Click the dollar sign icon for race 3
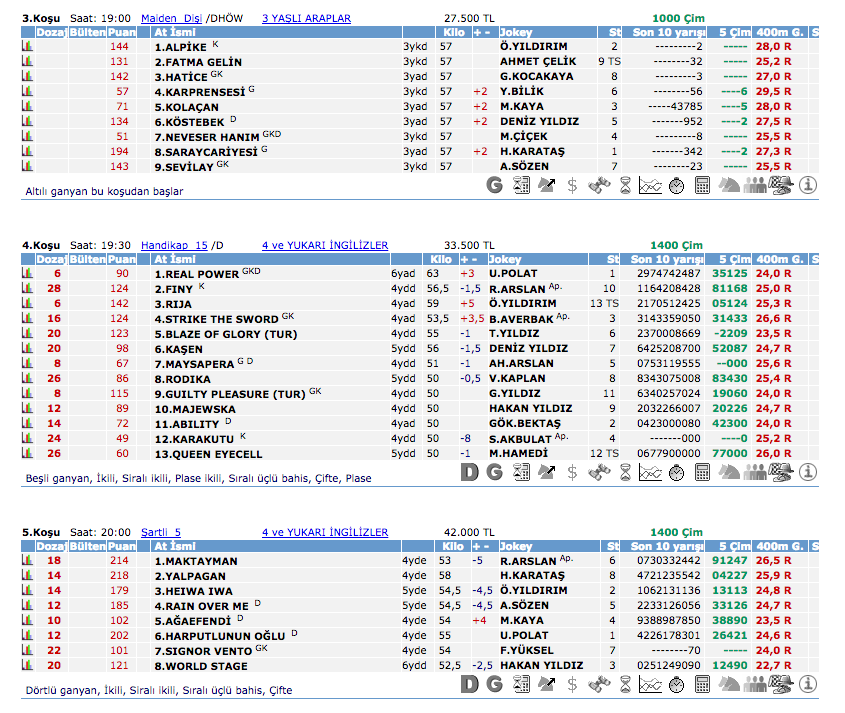This screenshot has width=845, height=713. (x=572, y=185)
